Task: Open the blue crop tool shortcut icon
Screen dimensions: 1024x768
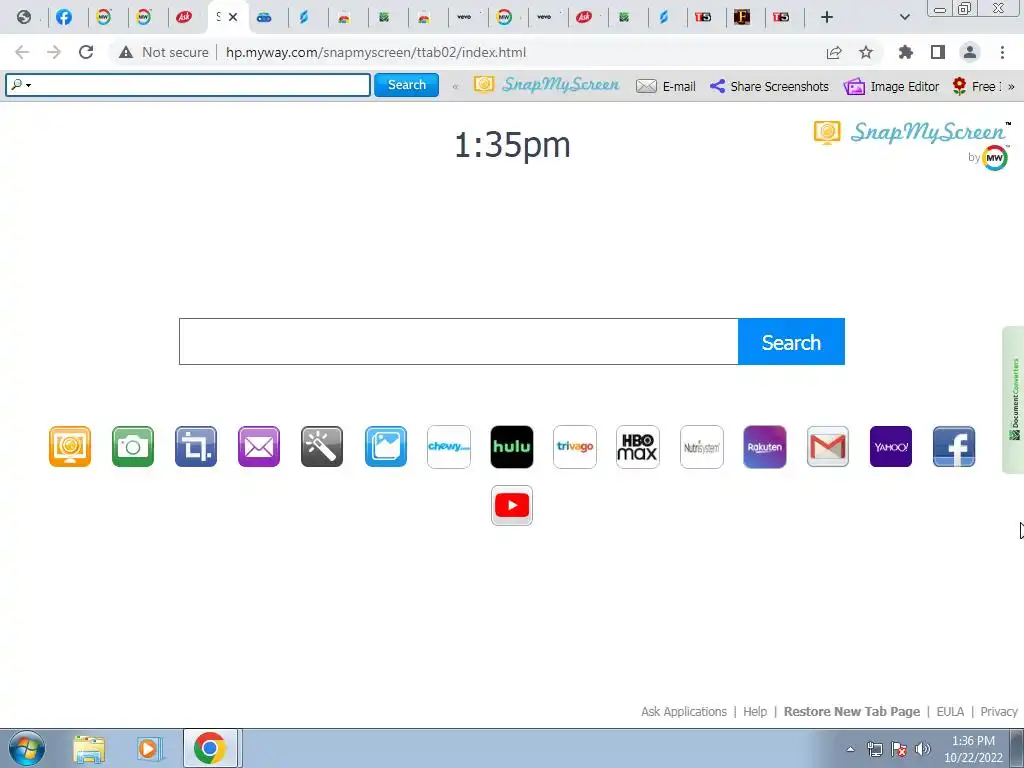Action: 196,447
